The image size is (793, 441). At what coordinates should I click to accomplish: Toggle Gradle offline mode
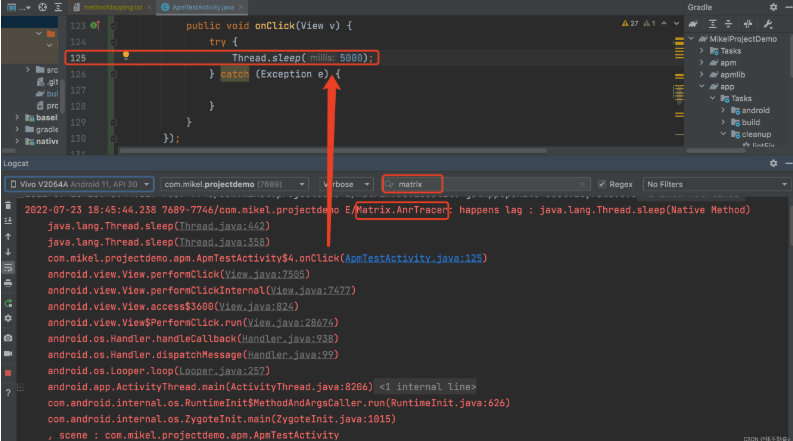pos(748,24)
